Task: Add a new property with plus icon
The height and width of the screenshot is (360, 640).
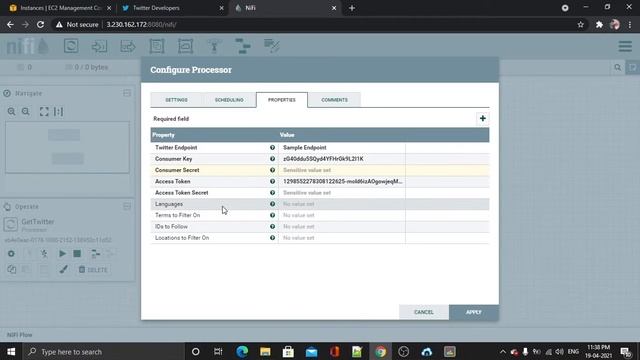Action: coord(482,118)
